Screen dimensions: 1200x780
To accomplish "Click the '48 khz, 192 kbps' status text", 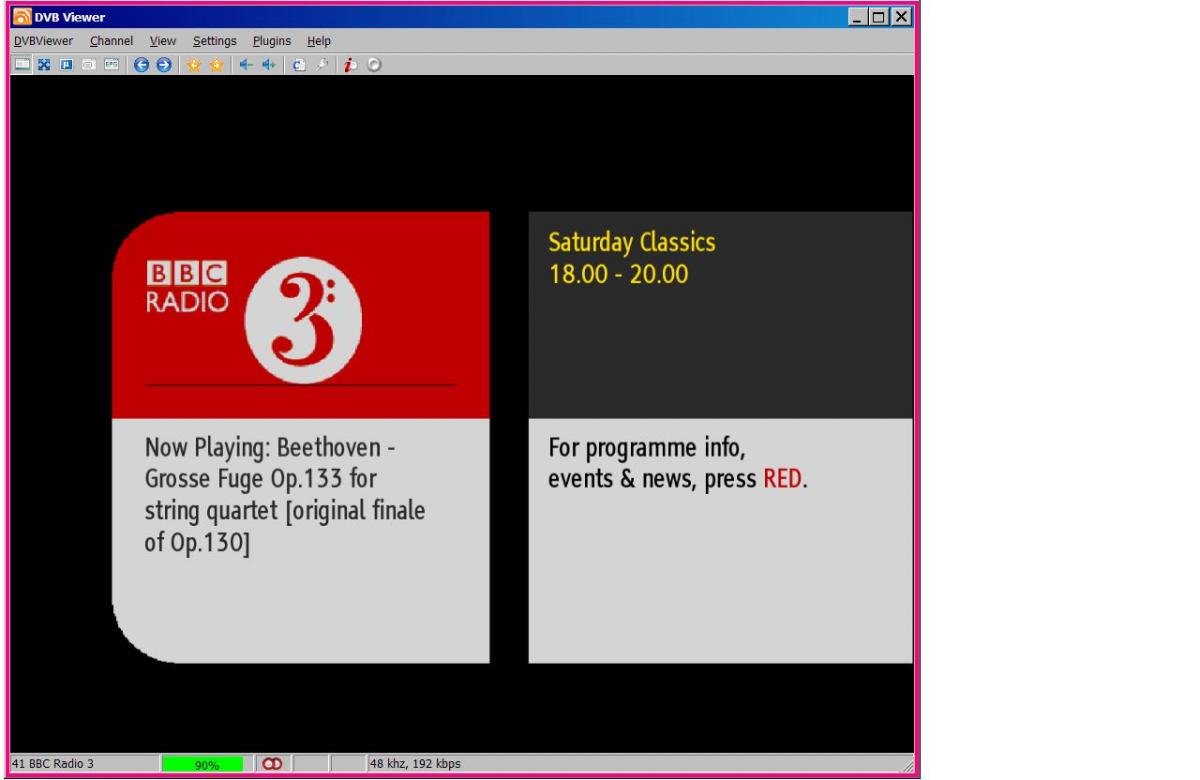I will [x=416, y=765].
